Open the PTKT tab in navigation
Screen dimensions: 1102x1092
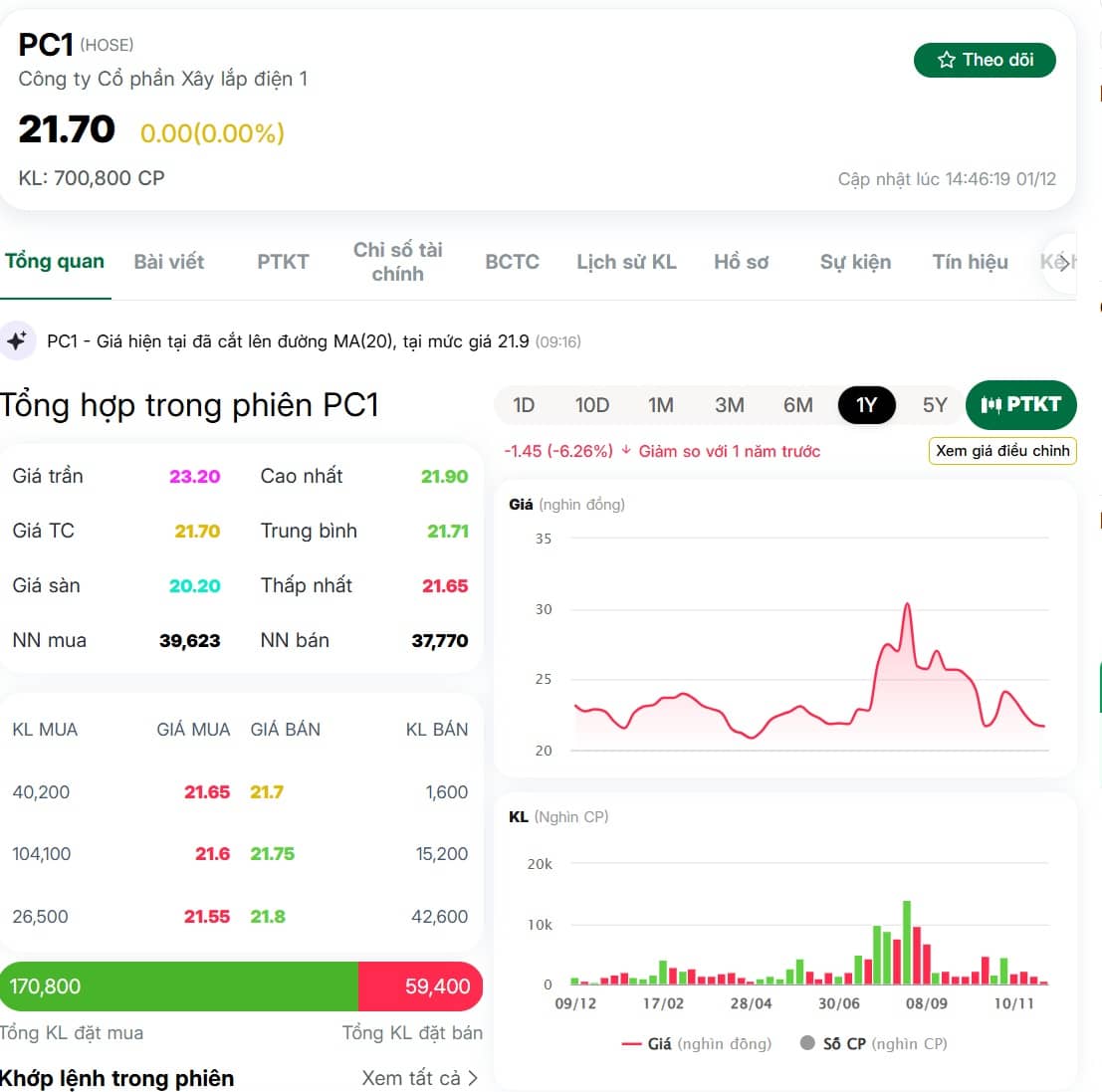point(283,262)
